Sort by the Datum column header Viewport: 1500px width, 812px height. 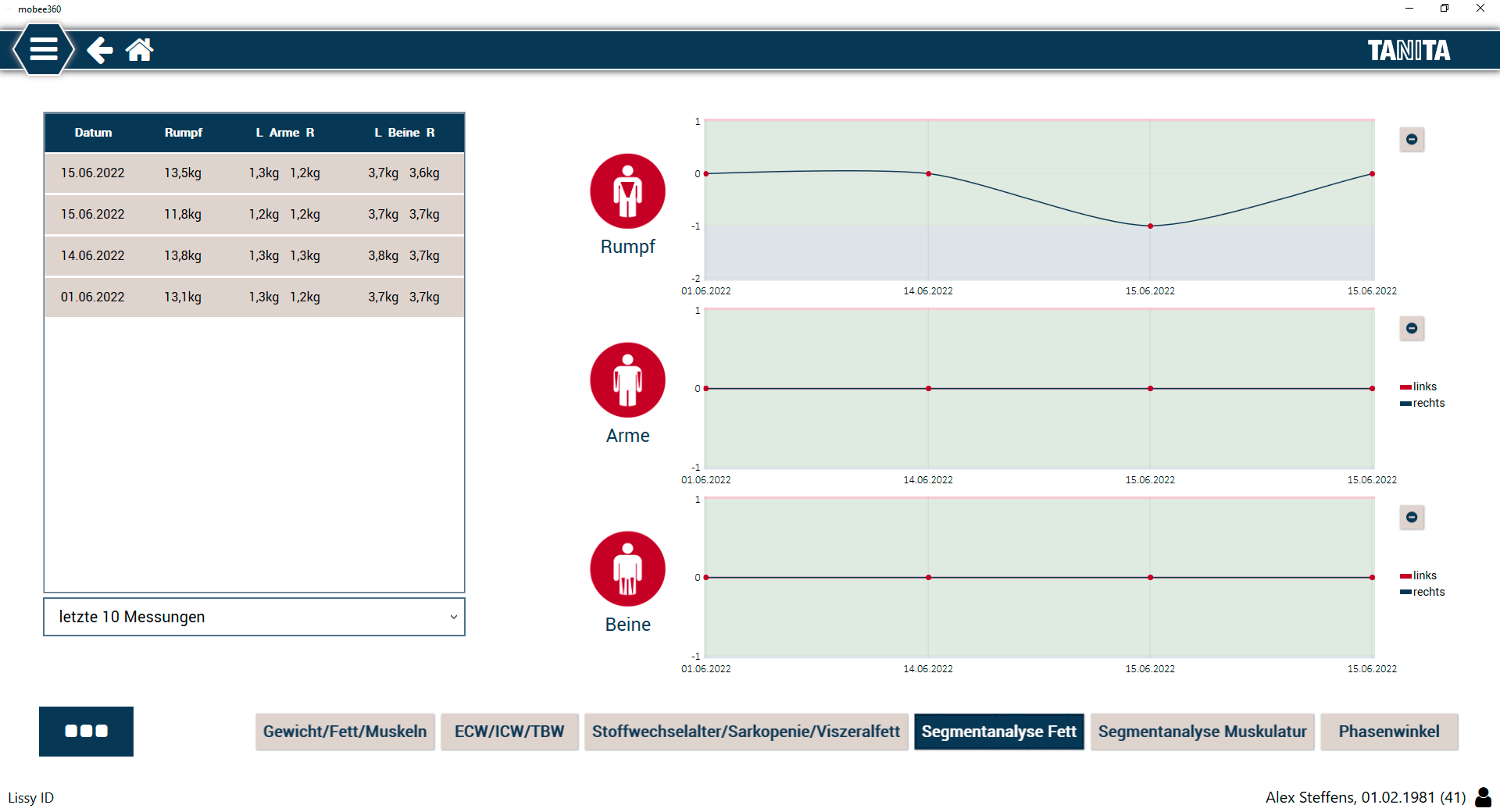click(x=93, y=133)
